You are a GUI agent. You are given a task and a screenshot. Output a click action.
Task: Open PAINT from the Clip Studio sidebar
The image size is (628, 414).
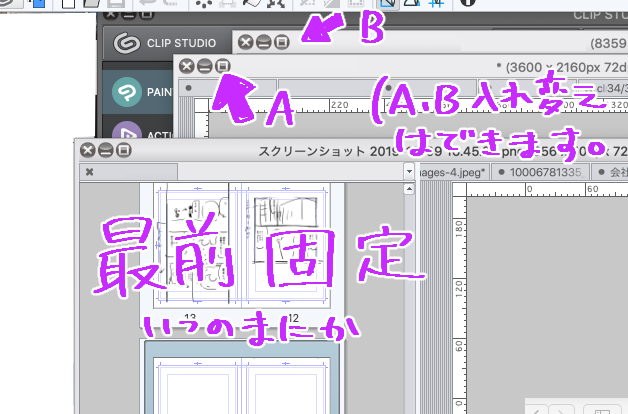[x=138, y=92]
